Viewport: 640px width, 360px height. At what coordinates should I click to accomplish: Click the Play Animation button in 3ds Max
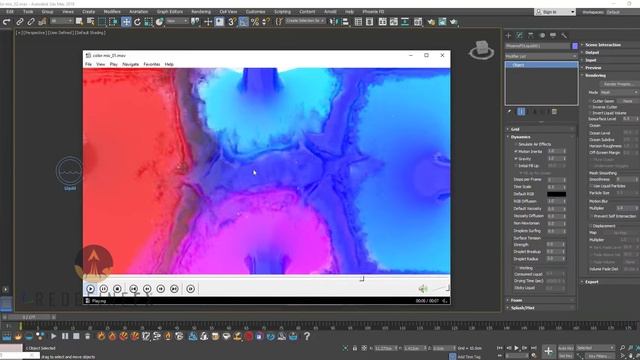pos(516,348)
